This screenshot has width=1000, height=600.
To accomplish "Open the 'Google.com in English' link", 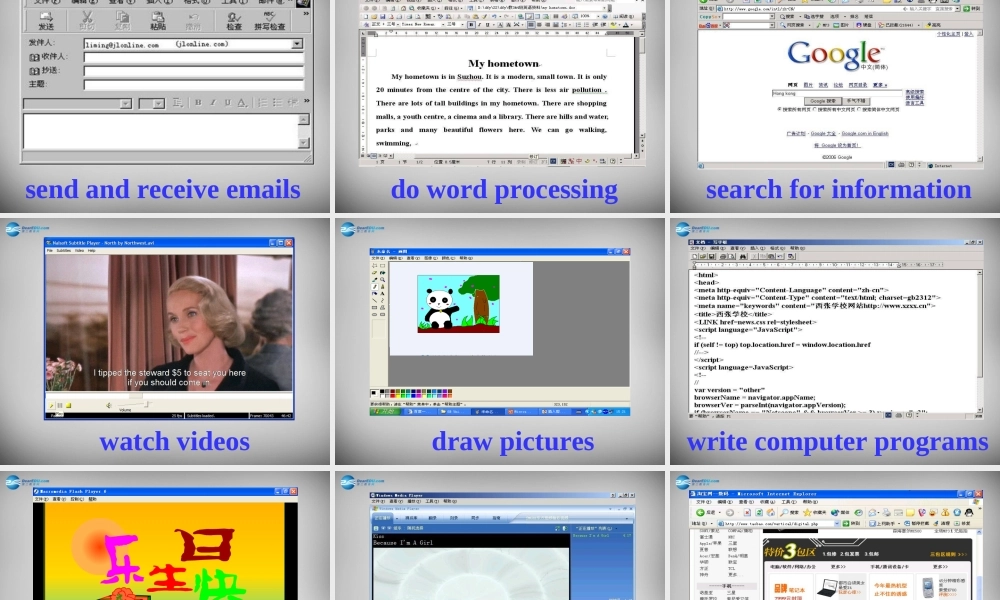I will [864, 133].
